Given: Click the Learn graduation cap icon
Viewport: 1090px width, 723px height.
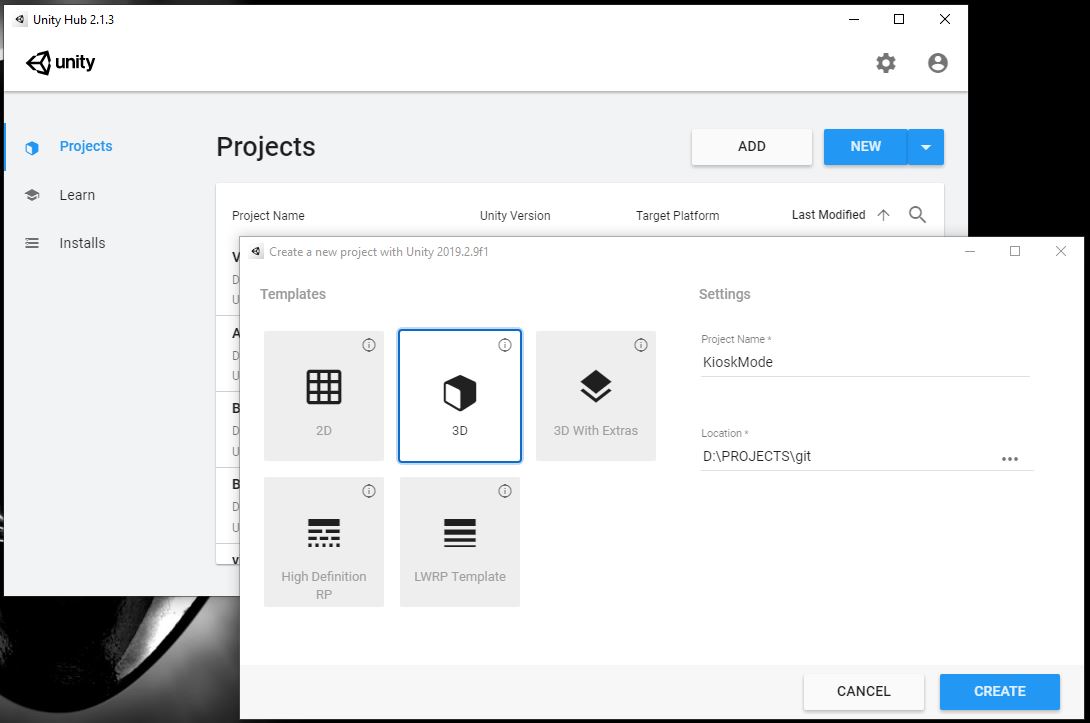Looking at the screenshot, I should [32, 195].
